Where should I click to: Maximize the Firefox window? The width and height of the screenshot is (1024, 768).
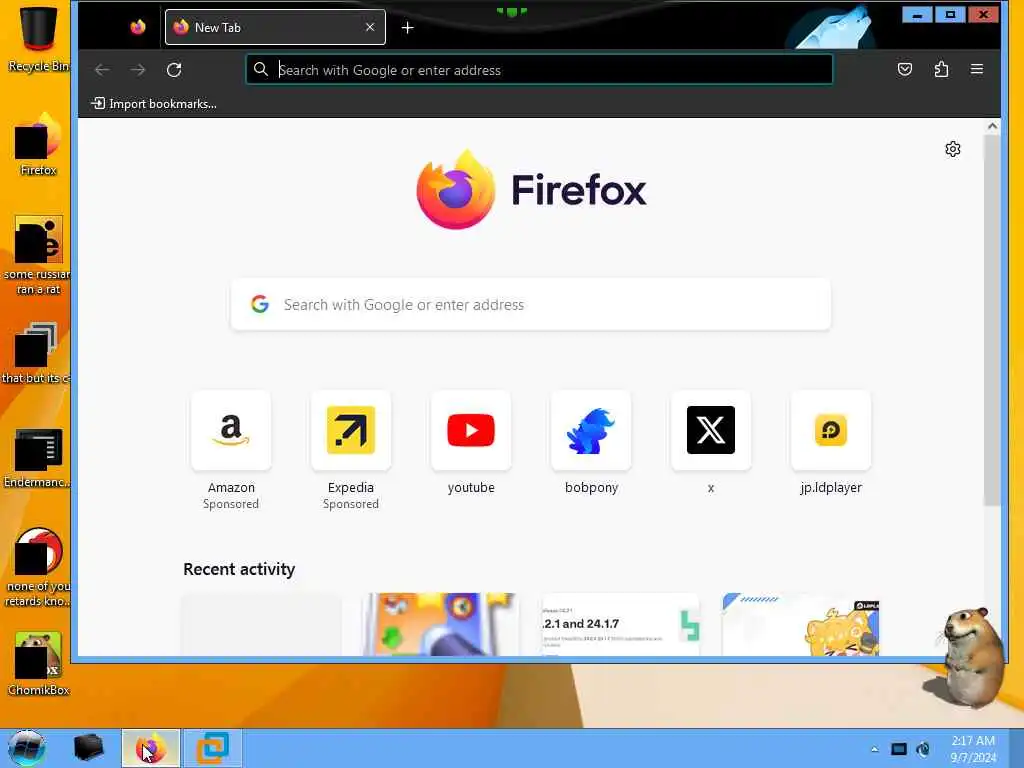950,14
